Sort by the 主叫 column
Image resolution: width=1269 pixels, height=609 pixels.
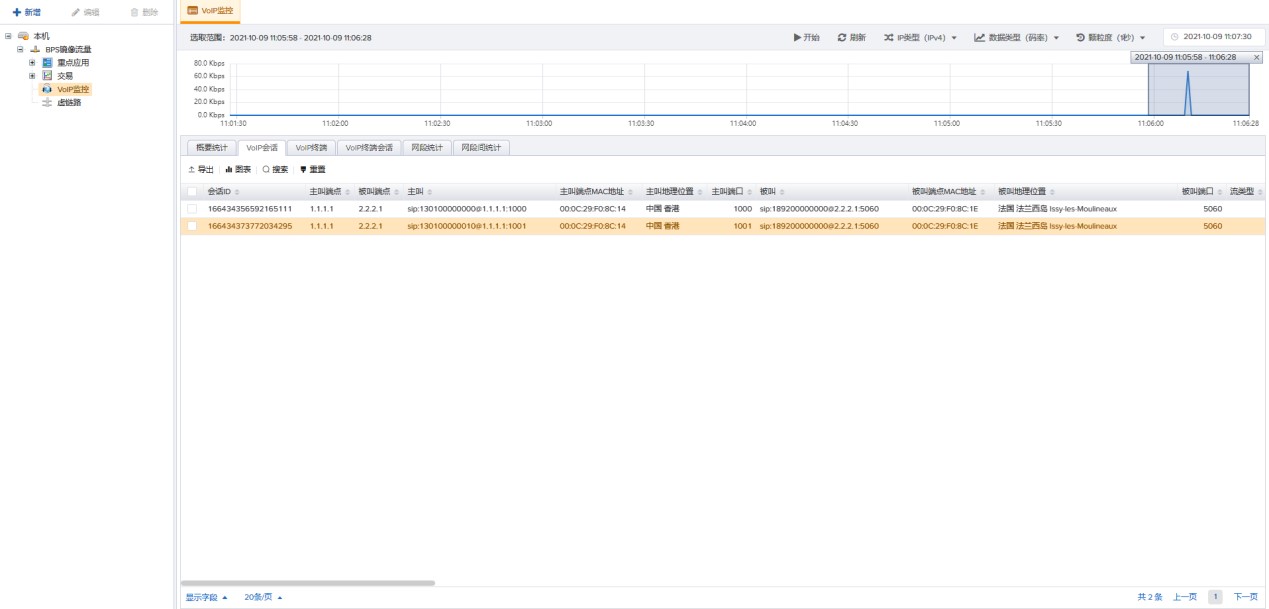coord(418,191)
